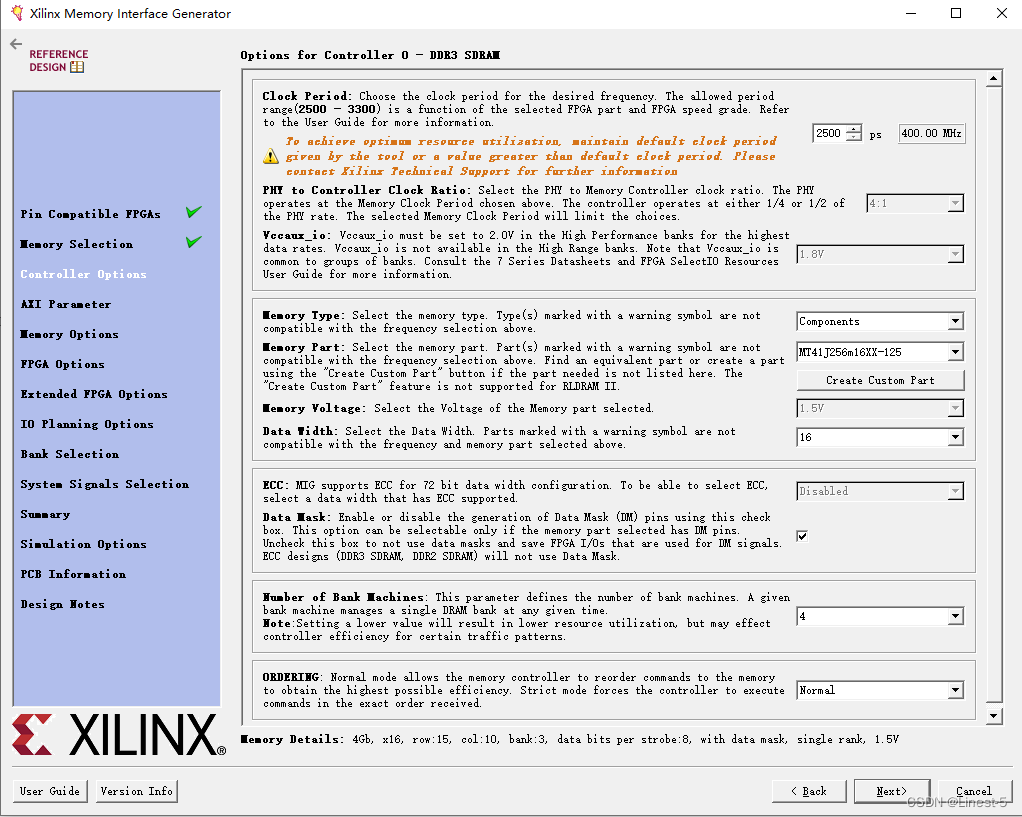Click the warning triangle icon near clock period
The image size is (1022, 817).
click(x=271, y=156)
